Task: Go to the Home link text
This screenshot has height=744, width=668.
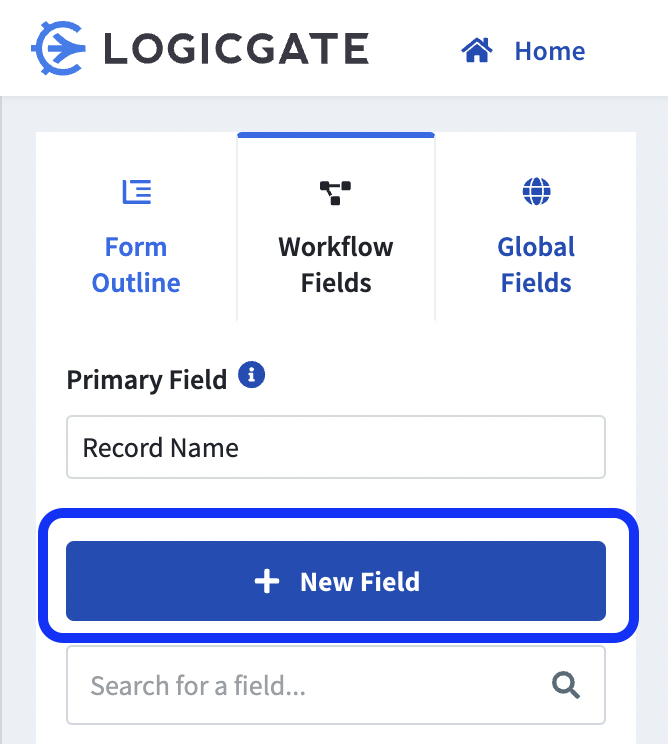Action: [550, 51]
